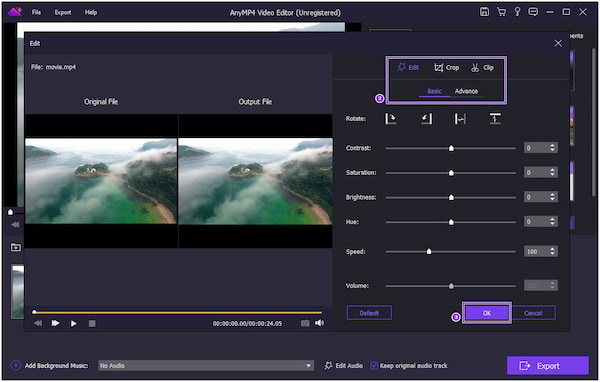Step backward to previous frame

pos(38,323)
